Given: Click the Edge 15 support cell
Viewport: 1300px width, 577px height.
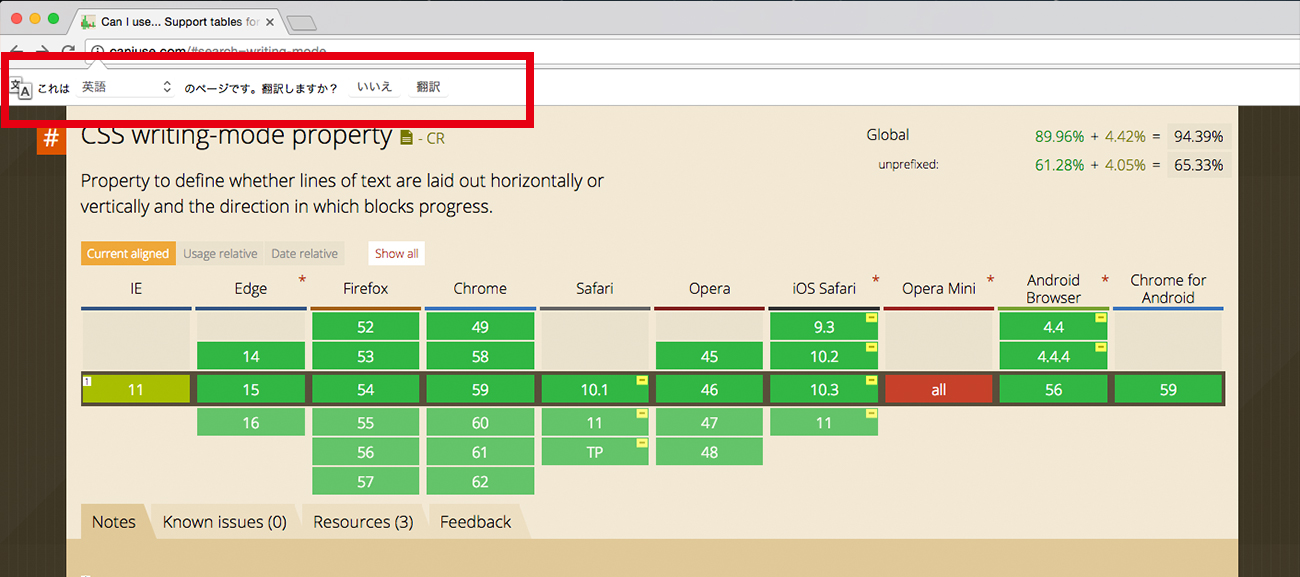Looking at the screenshot, I should 251,390.
